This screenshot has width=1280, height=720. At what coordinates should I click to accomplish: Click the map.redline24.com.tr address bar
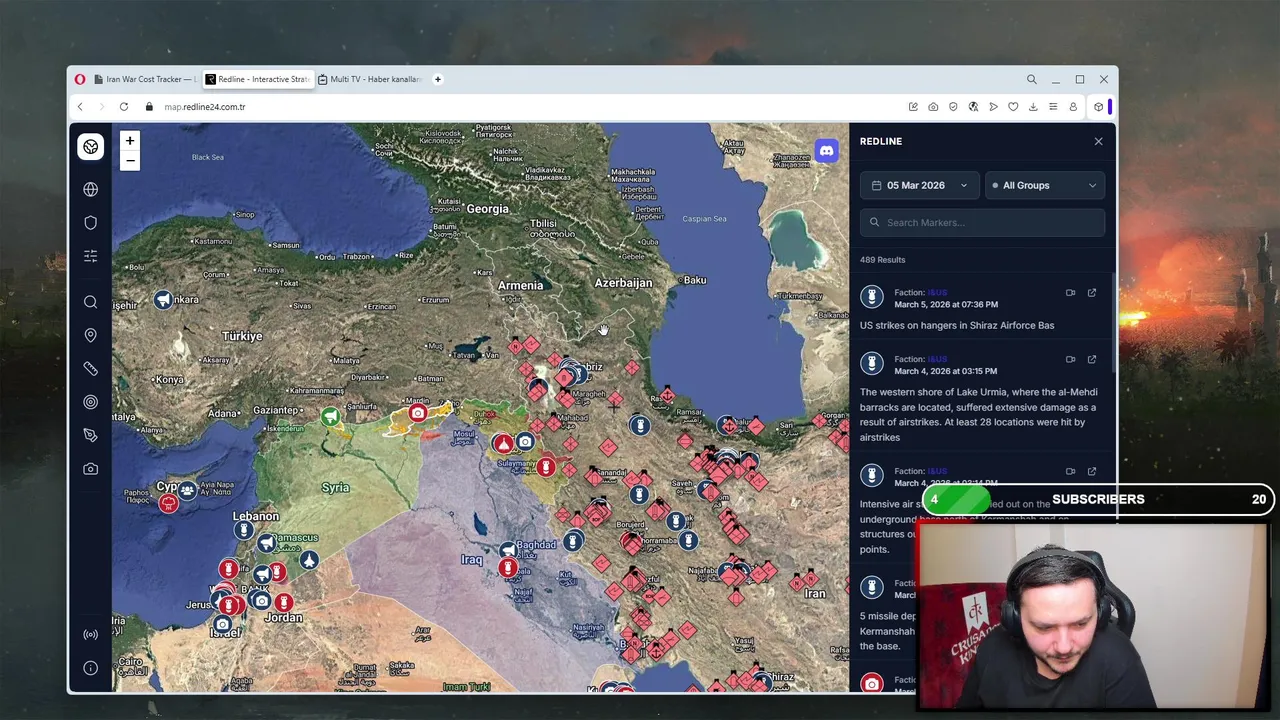click(x=205, y=107)
